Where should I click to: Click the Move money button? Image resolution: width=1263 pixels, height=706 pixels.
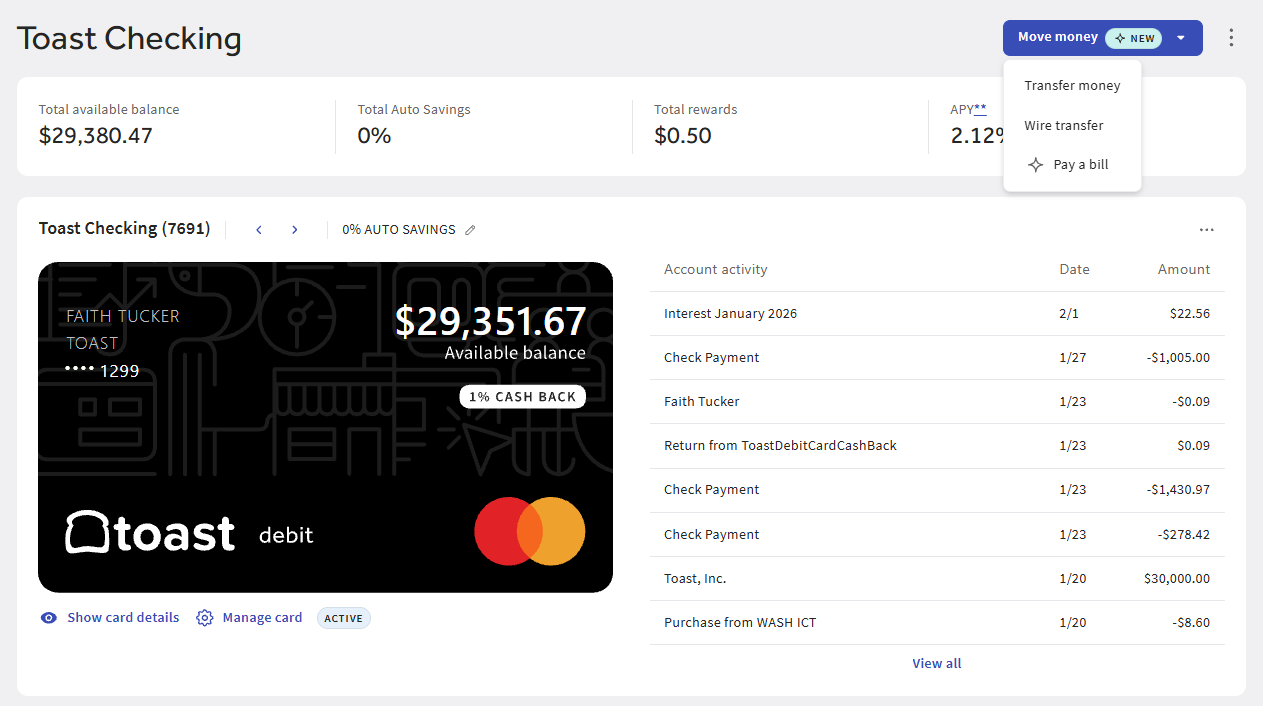[x=1058, y=38]
